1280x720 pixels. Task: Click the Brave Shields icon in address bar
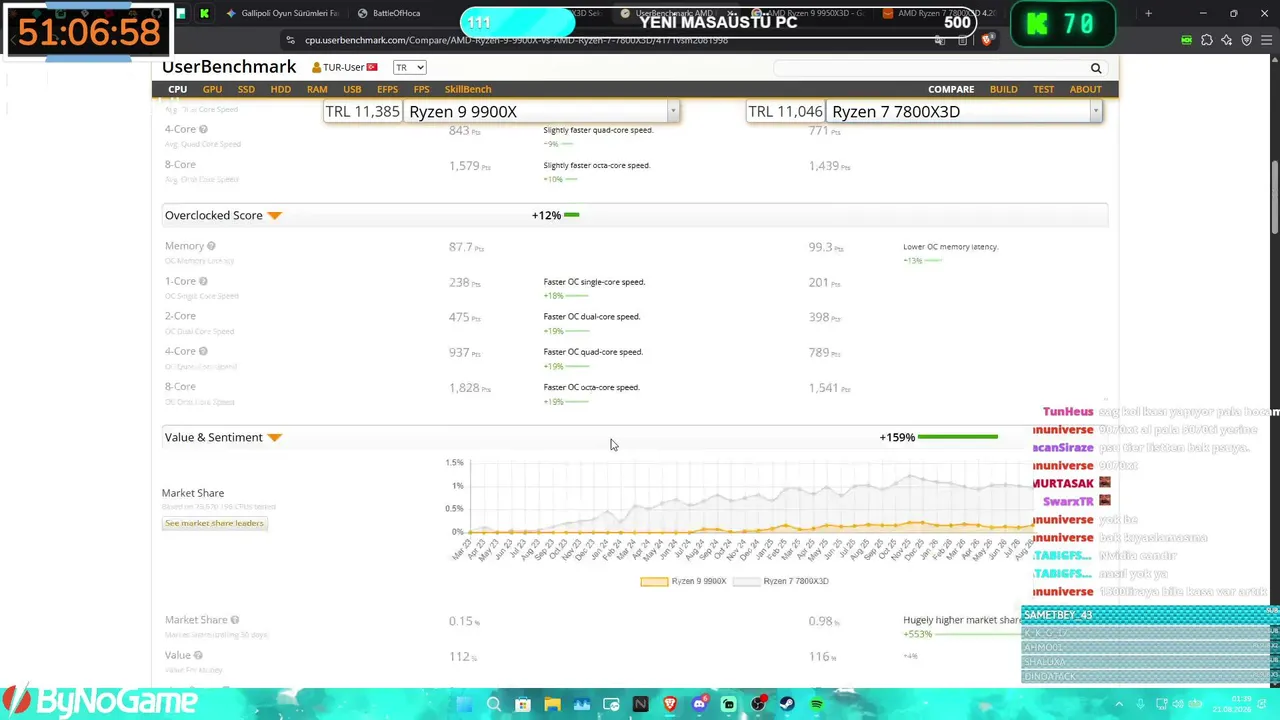pos(987,40)
